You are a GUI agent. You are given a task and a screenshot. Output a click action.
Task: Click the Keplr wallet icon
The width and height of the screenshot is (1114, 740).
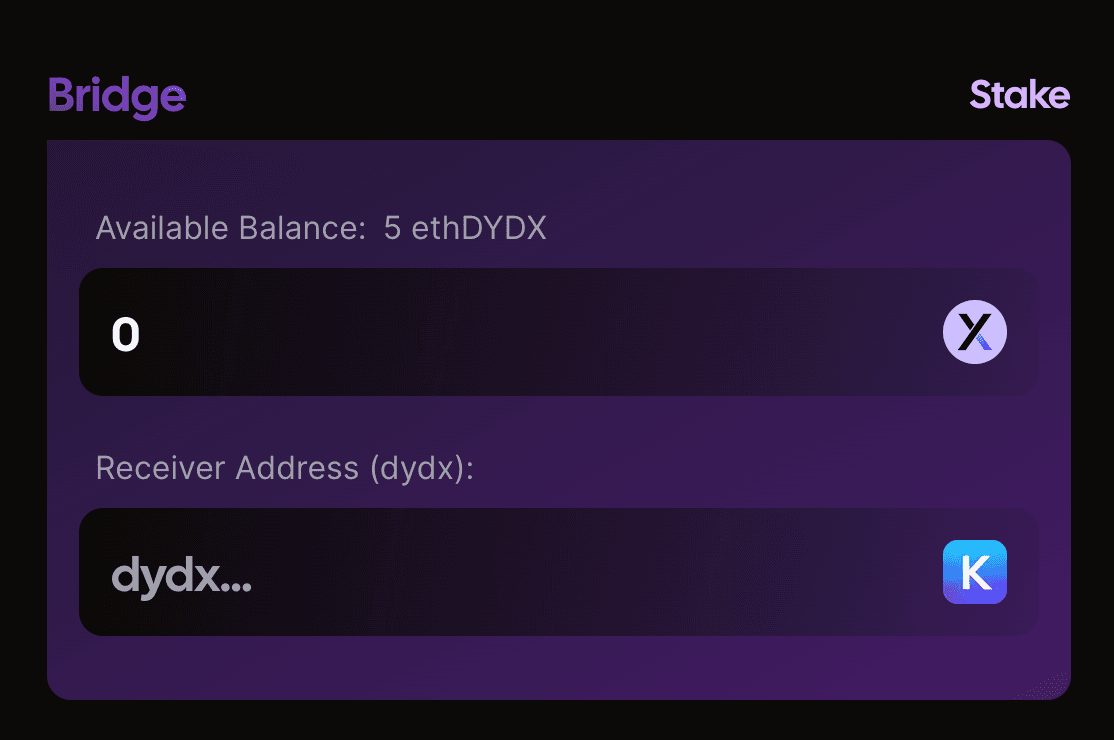click(x=975, y=572)
